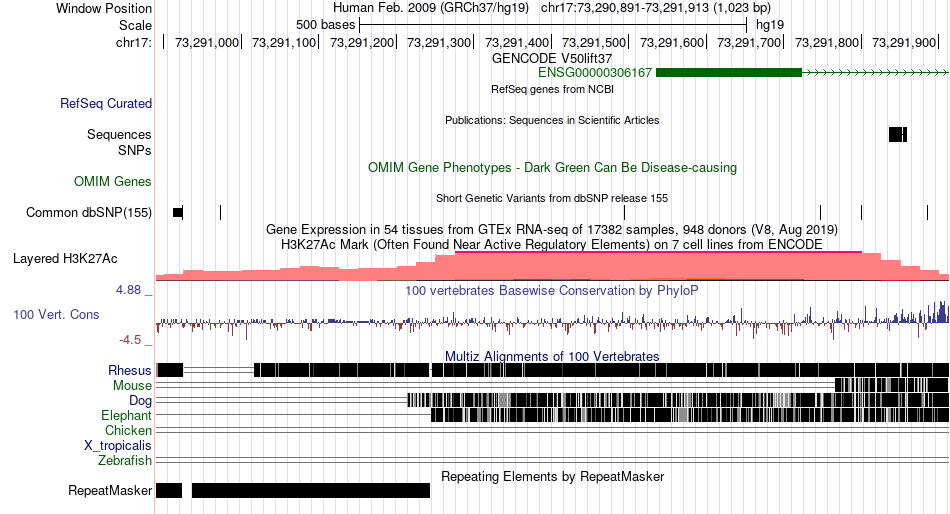Click the RepeatMasker track label
Screen dimensions: 950x514
(110, 490)
